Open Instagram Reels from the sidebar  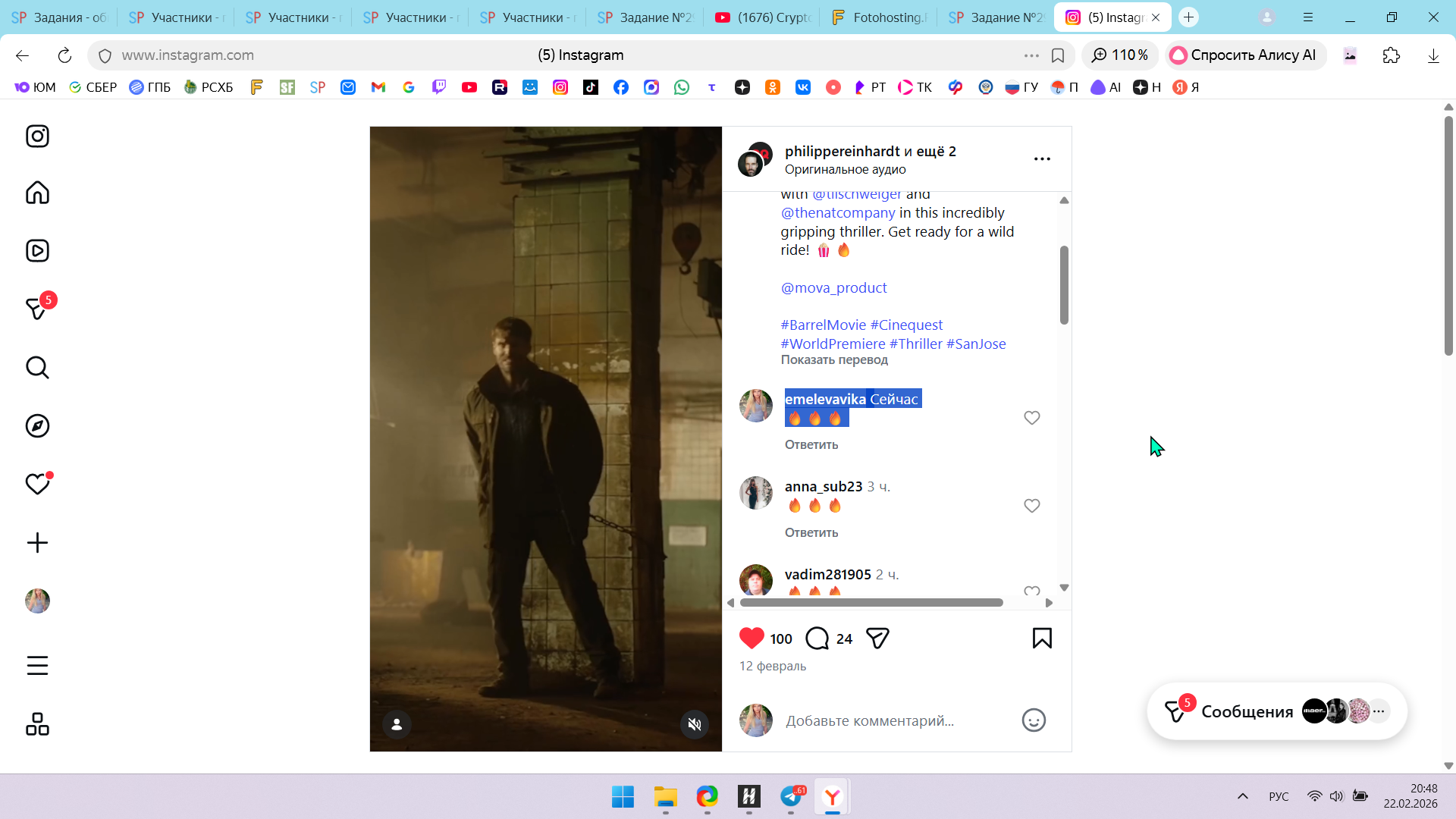point(37,251)
